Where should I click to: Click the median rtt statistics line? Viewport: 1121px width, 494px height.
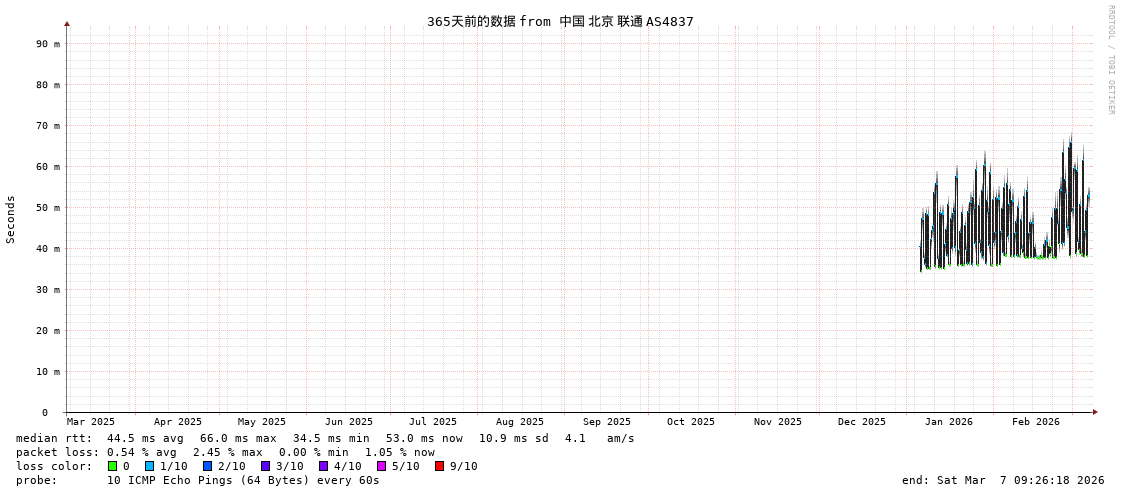coord(325,438)
